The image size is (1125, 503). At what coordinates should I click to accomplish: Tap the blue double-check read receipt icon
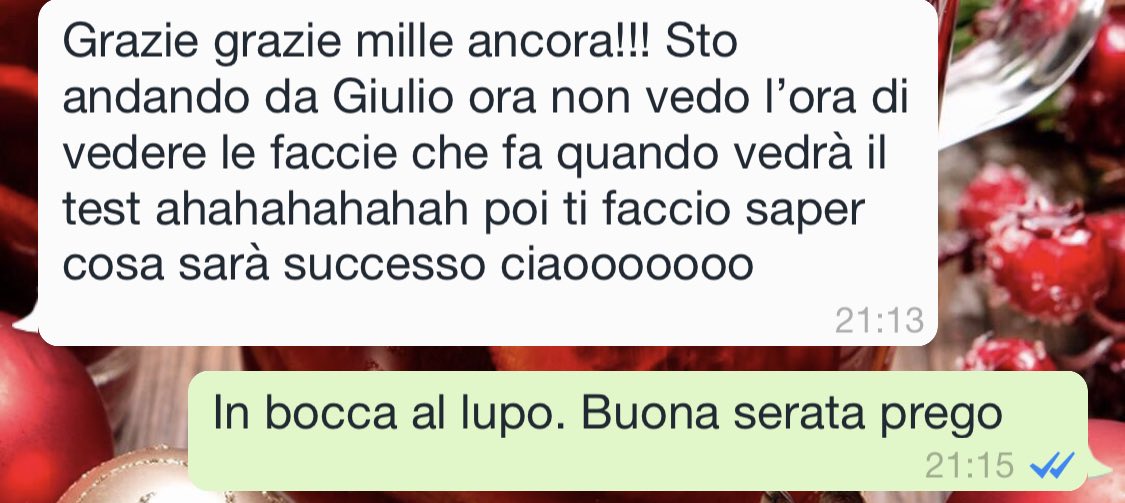[x=1052, y=465]
